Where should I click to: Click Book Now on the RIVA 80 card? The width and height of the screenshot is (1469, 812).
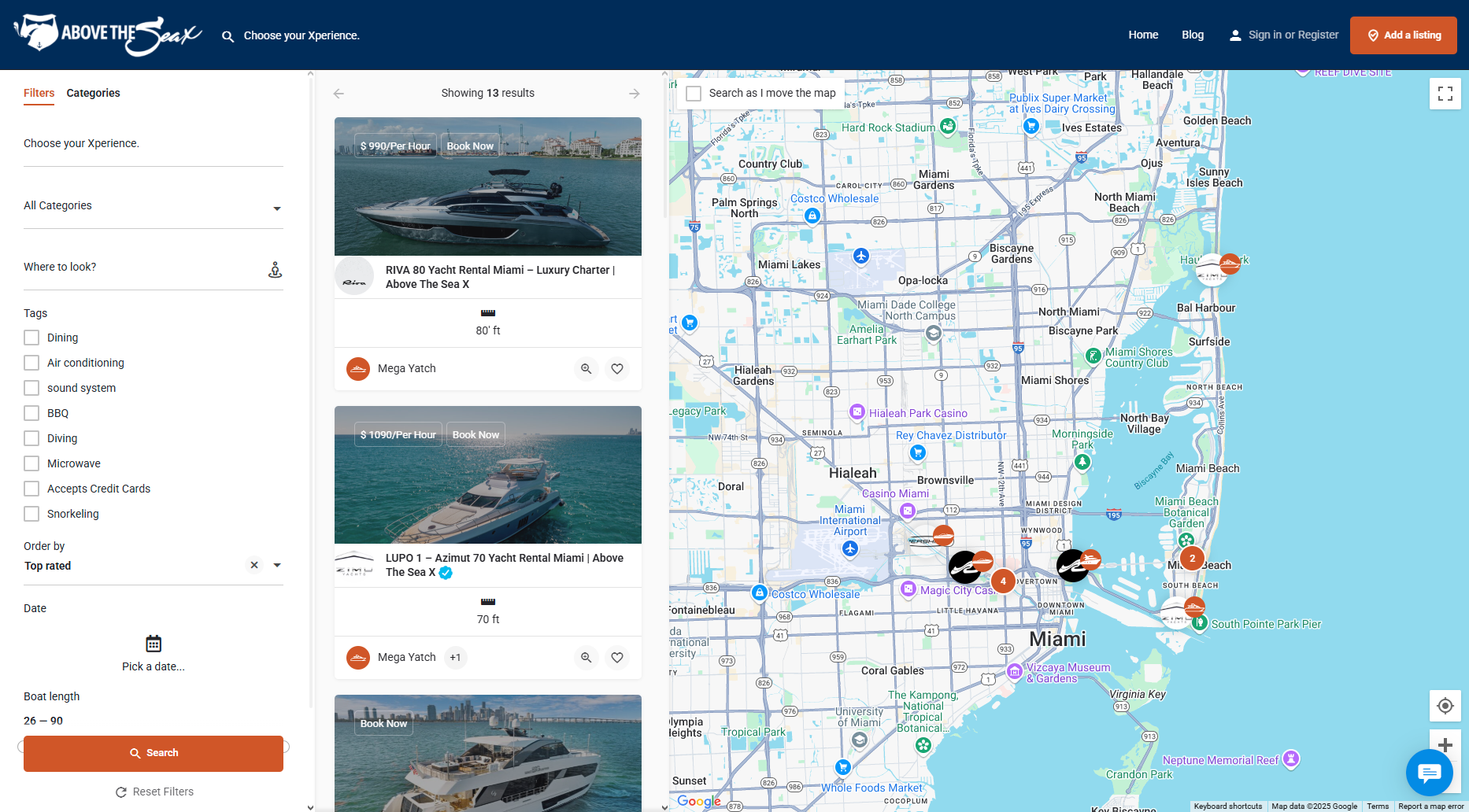click(470, 146)
